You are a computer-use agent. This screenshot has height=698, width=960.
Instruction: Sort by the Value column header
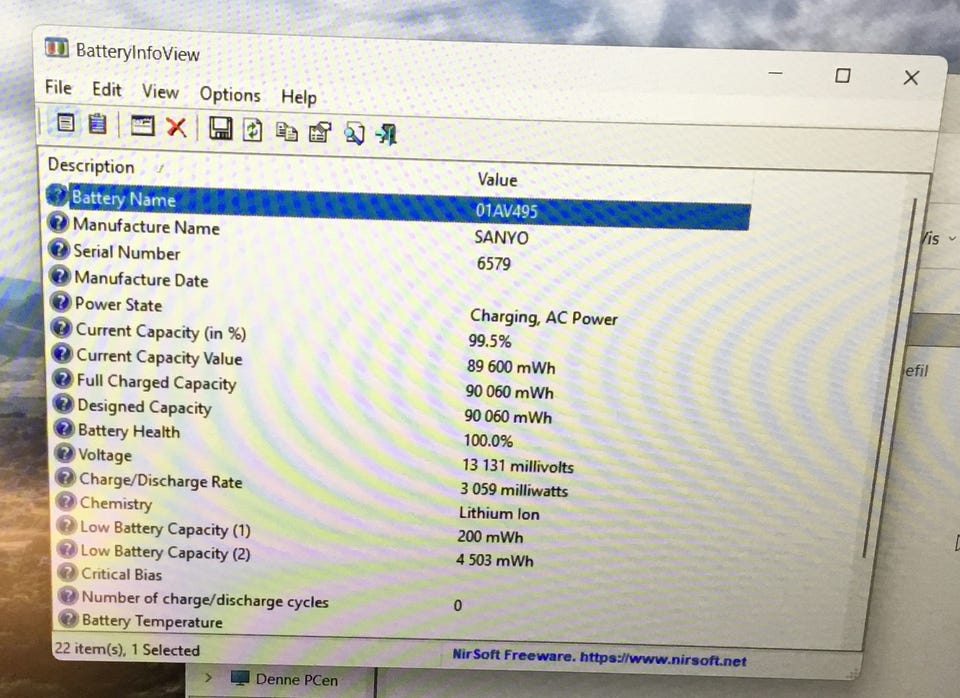coord(497,179)
